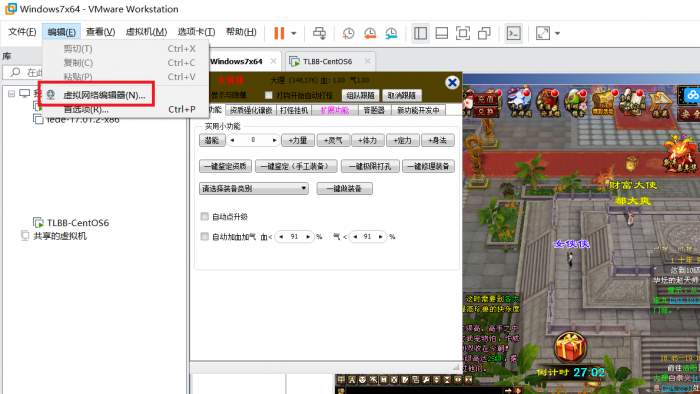
Task: Click the +灵气 button
Action: [333, 140]
